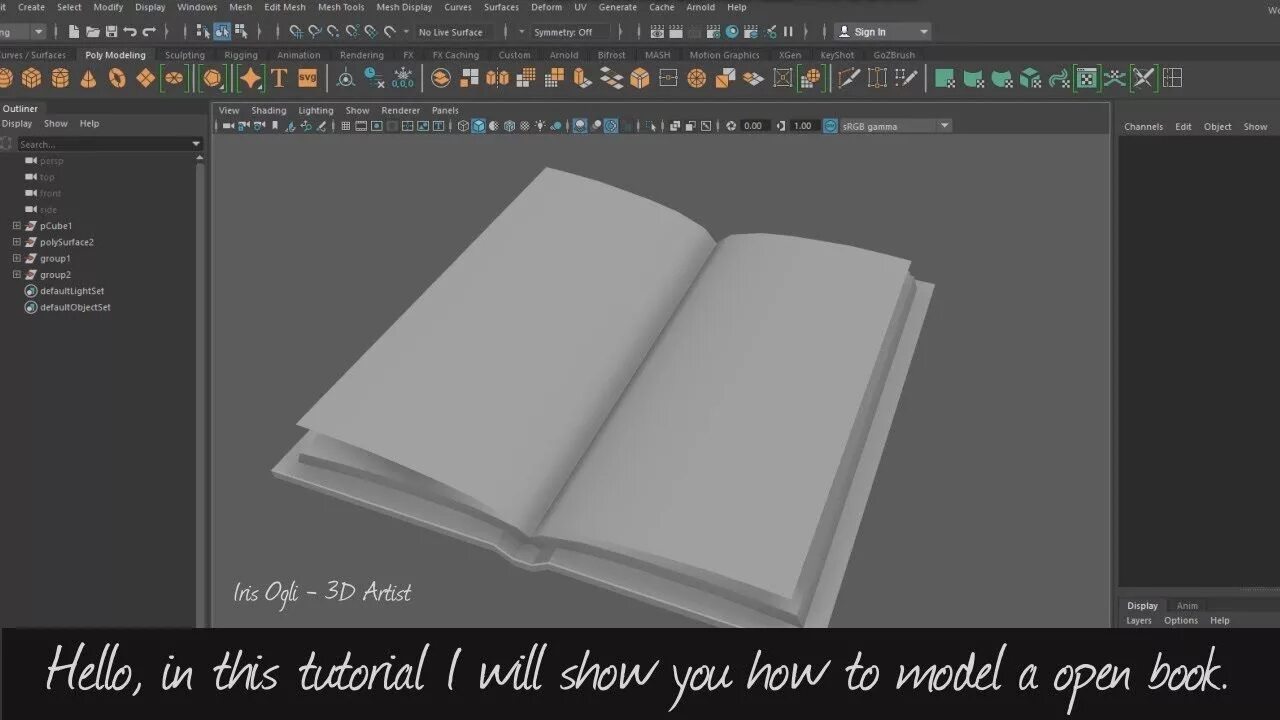Viewport: 1280px width, 720px height.
Task: Create a super shape (star) from the shelf
Action: [250, 78]
